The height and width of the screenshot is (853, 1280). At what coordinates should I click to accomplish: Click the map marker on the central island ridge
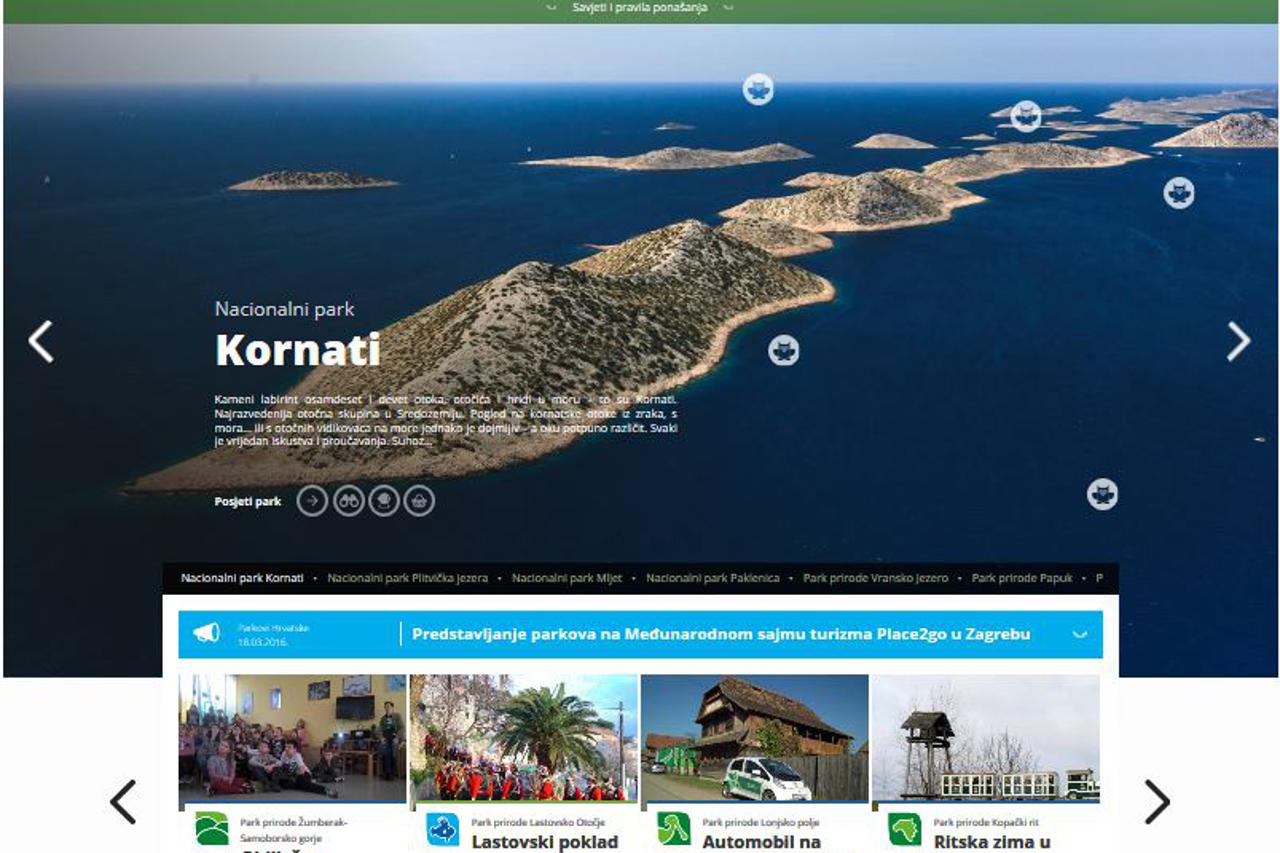click(783, 350)
